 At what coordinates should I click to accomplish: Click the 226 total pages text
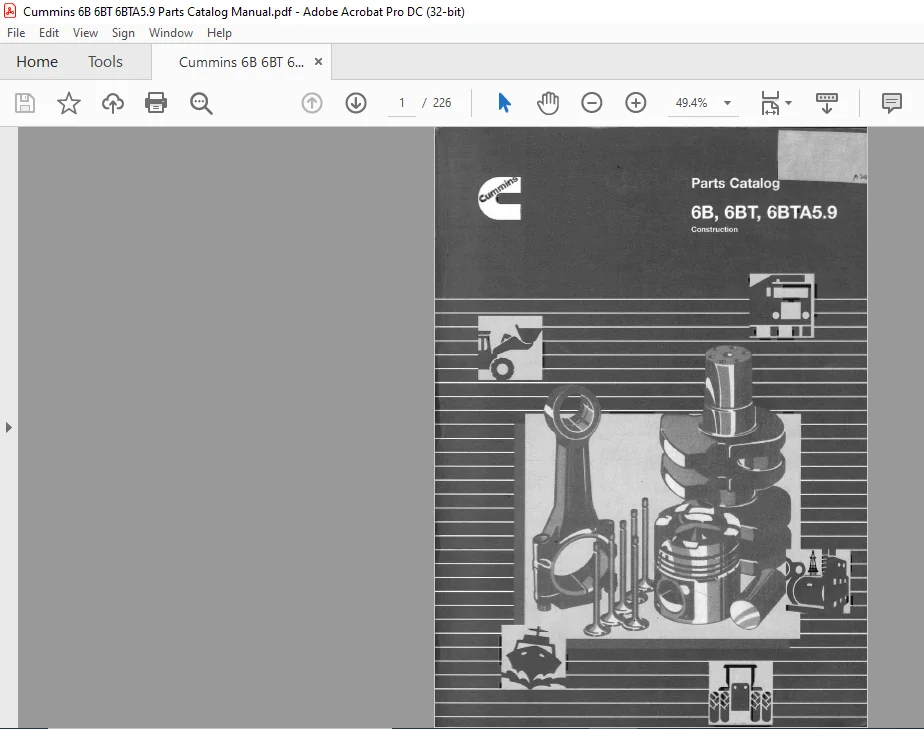coord(442,103)
